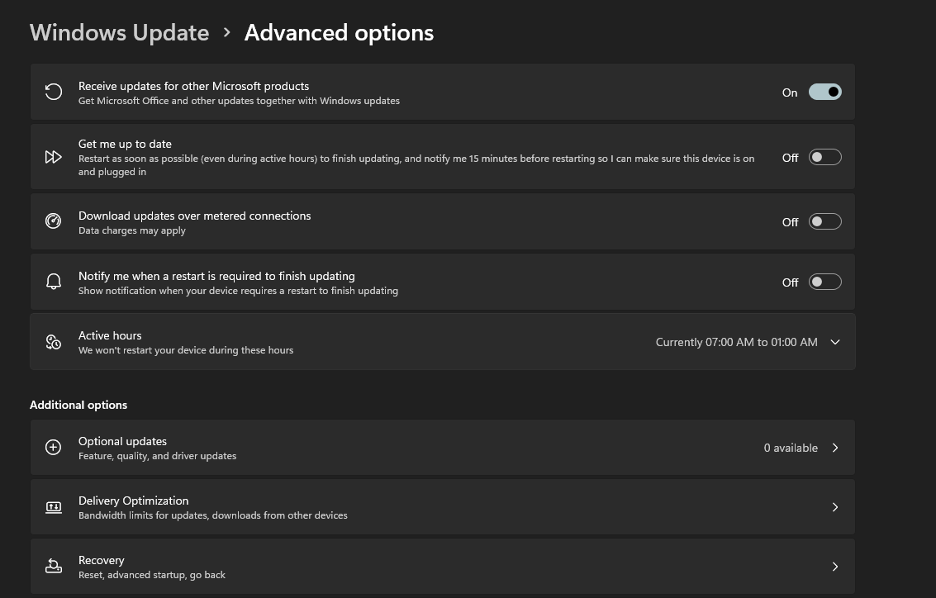Image resolution: width=936 pixels, height=598 pixels.
Task: Click the Get me up to date title
Action: point(125,144)
